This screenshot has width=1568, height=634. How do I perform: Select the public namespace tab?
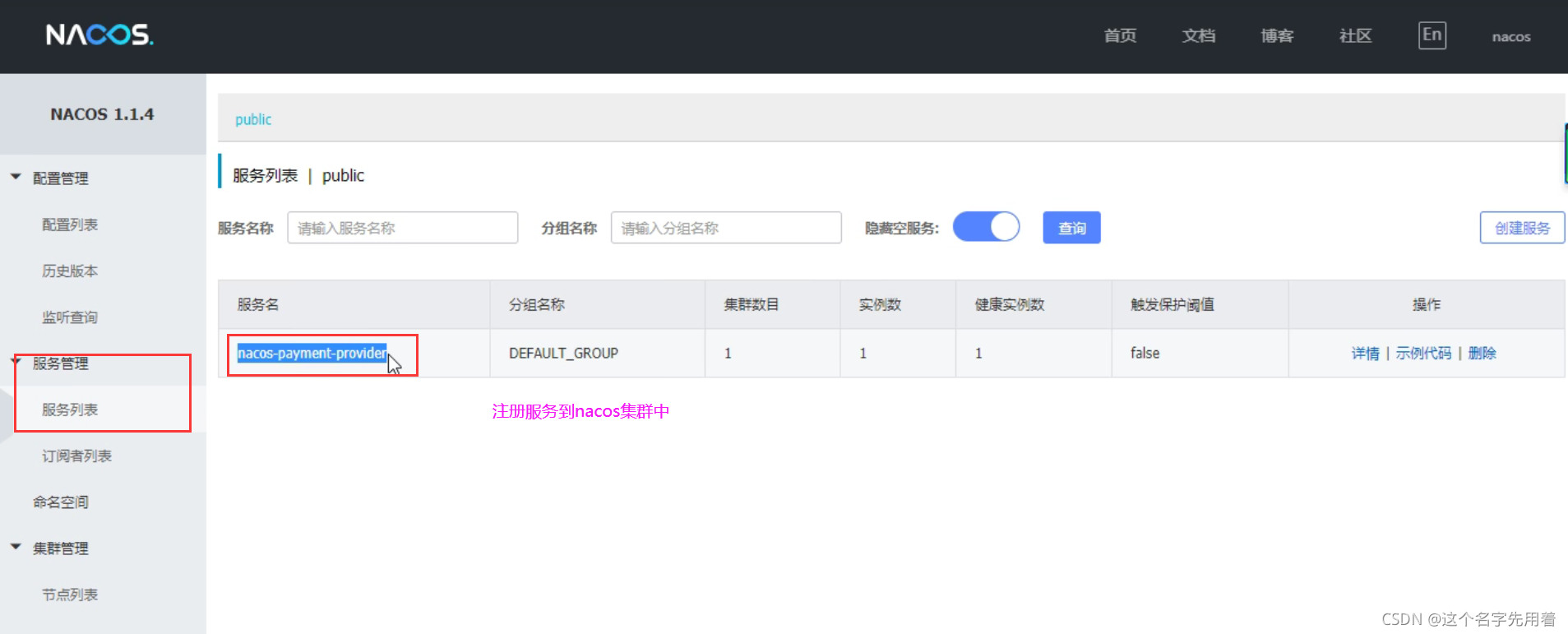pos(253,119)
